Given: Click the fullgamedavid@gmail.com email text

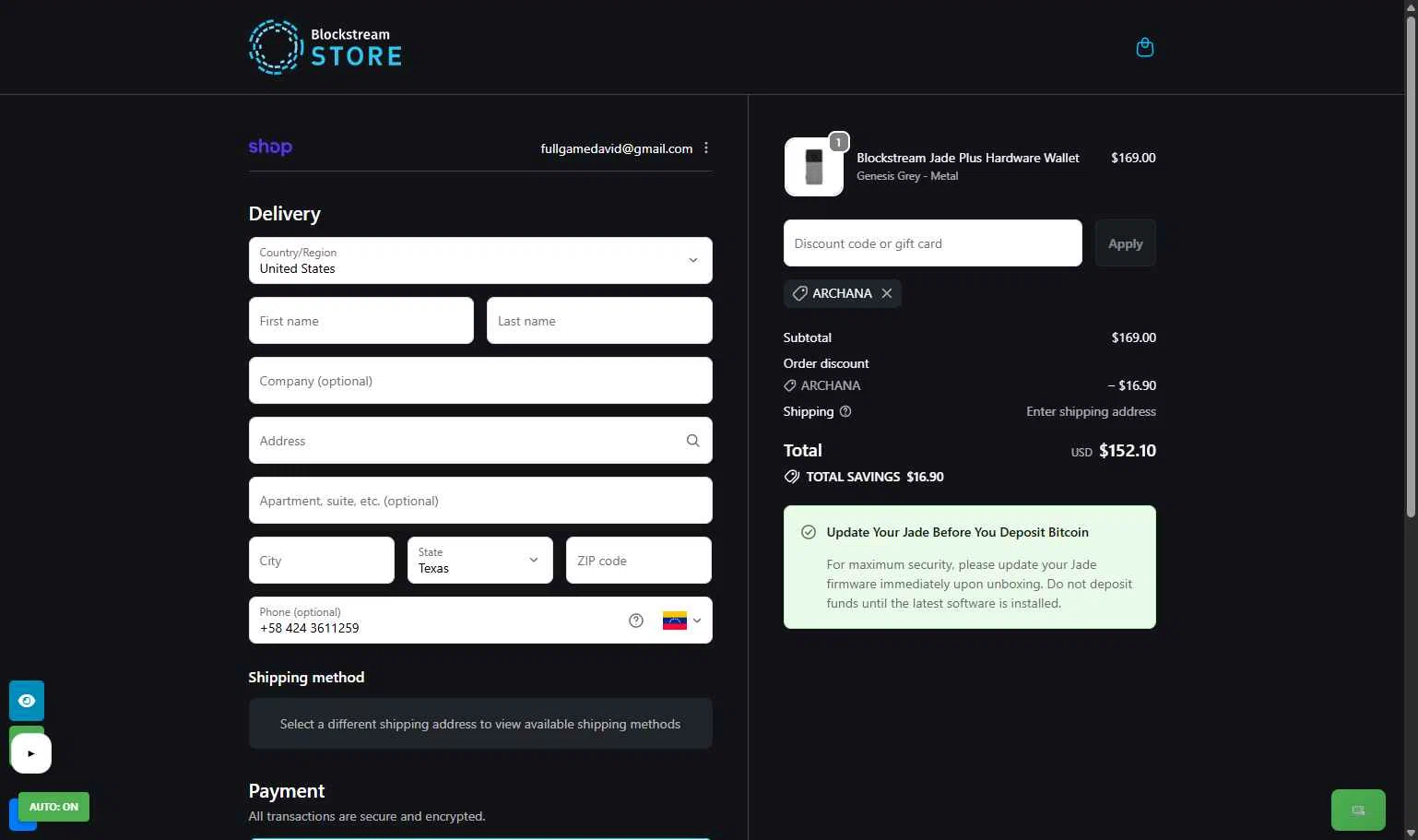Looking at the screenshot, I should point(617,148).
